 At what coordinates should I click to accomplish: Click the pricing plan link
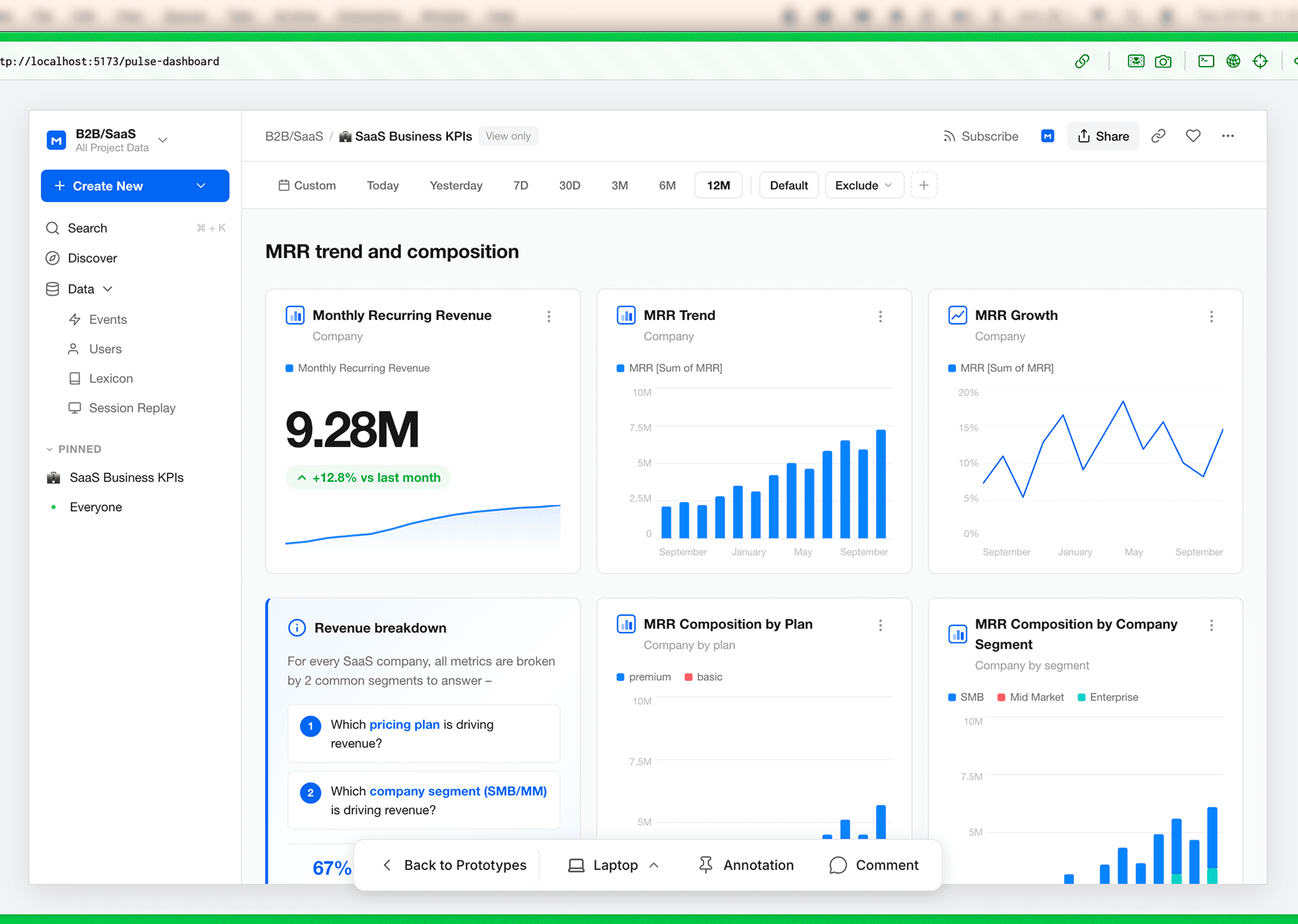point(404,724)
